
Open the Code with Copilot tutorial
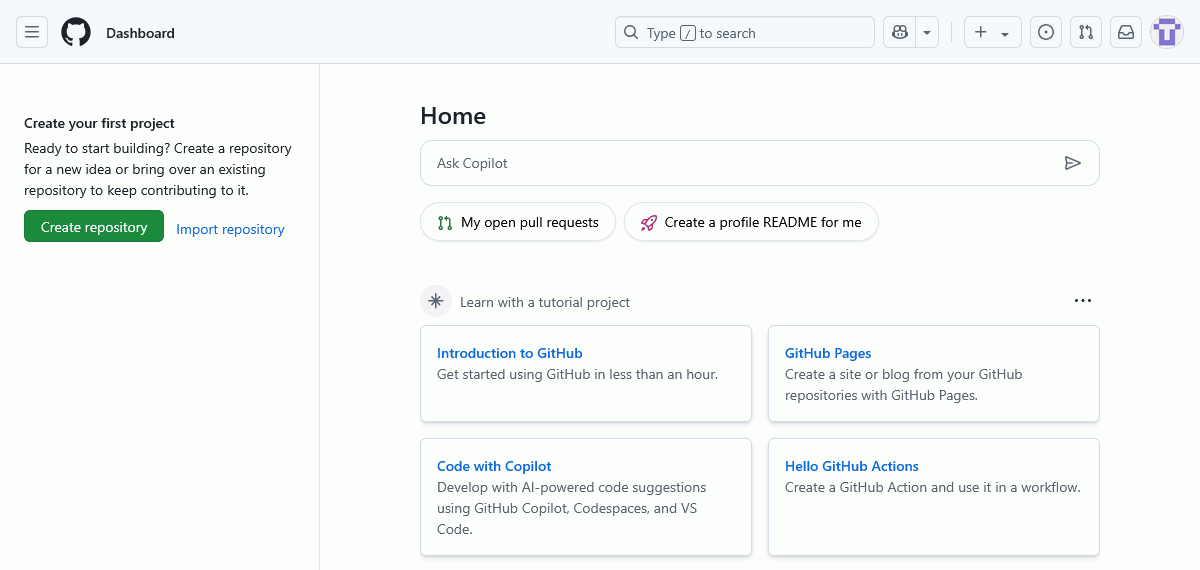tap(494, 466)
